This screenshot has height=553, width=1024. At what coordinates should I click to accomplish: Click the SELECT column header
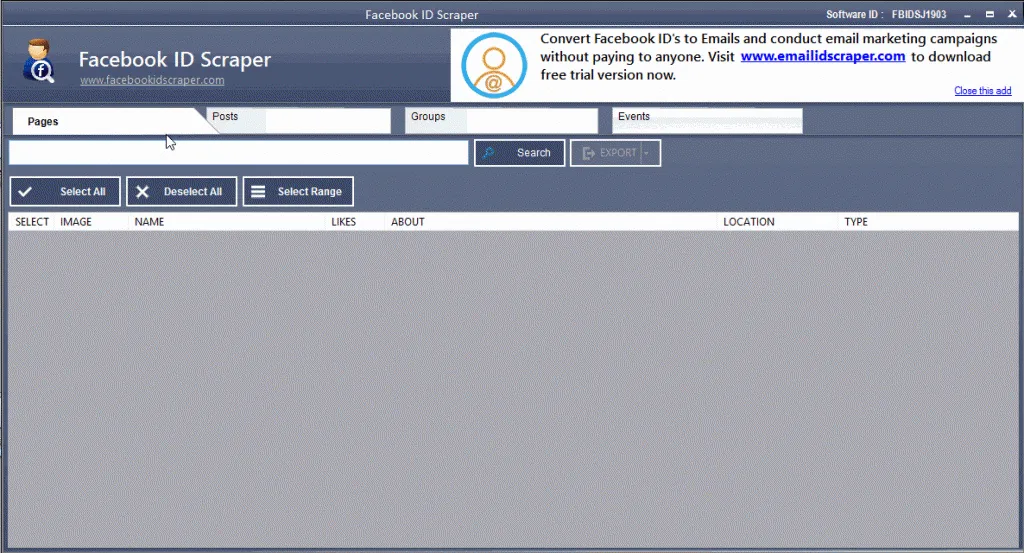pyautogui.click(x=32, y=222)
